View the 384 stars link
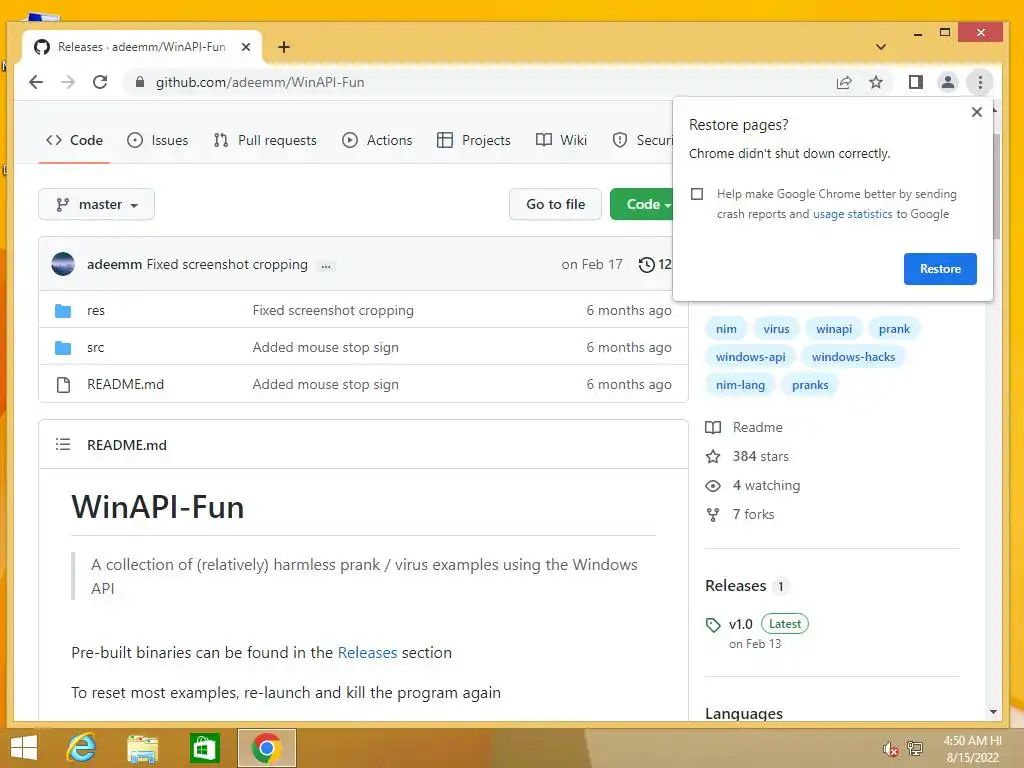The width and height of the screenshot is (1024, 768). point(747,456)
